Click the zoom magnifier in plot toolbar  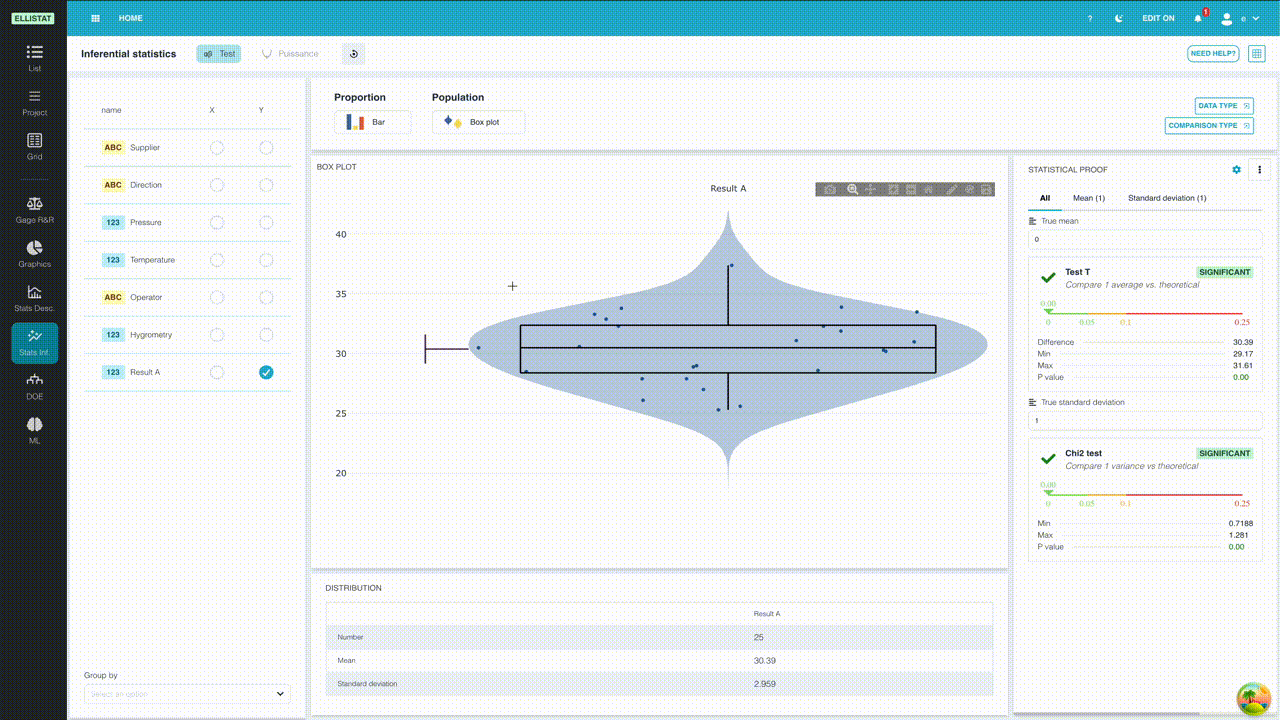(x=853, y=189)
